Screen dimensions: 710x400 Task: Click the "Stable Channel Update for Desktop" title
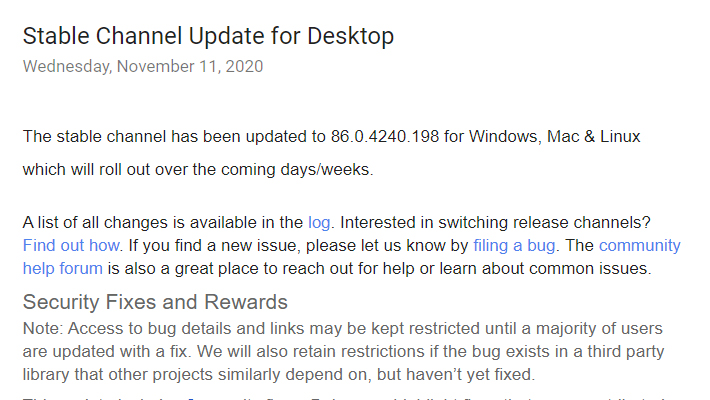(x=208, y=37)
